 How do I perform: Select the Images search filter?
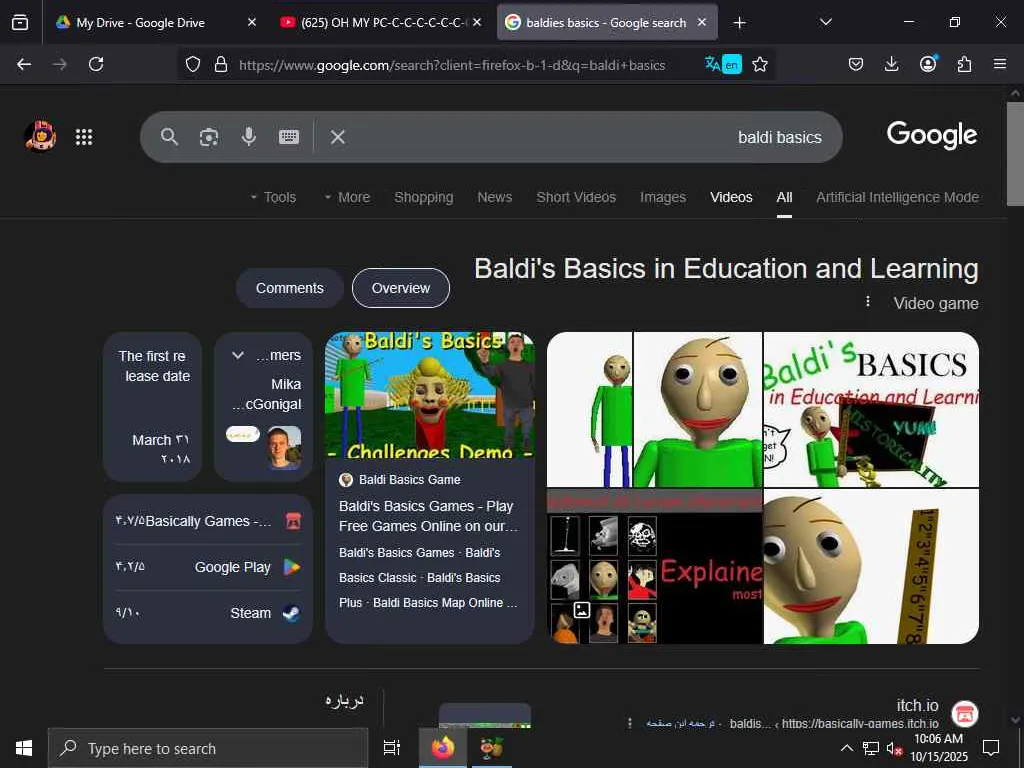pos(663,197)
